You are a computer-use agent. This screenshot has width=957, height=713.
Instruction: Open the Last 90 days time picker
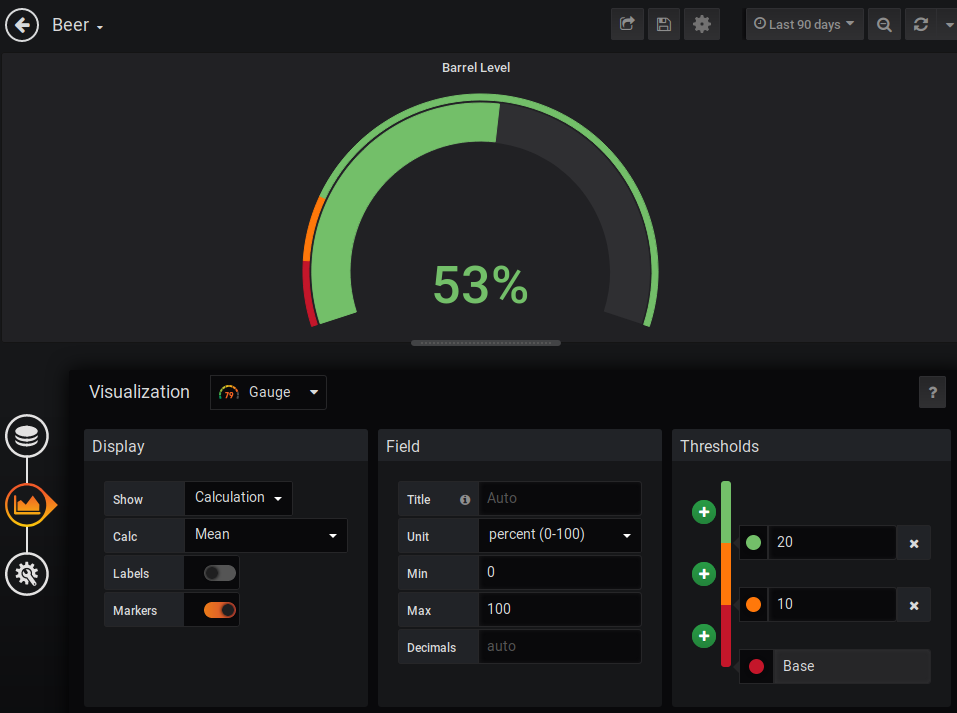pos(804,24)
